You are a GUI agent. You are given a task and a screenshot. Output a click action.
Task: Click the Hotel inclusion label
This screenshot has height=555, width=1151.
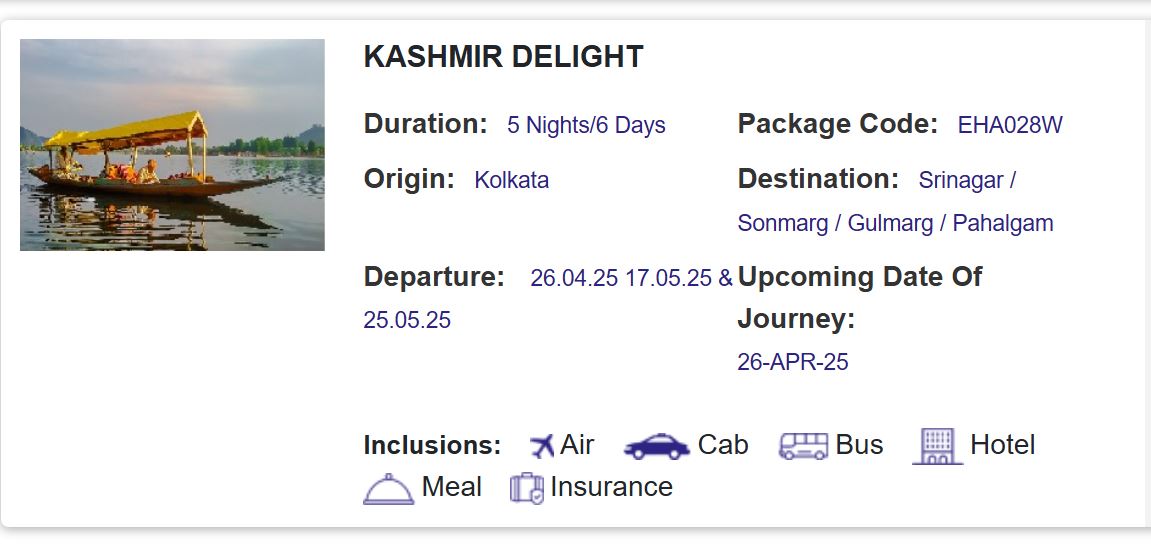click(x=1002, y=445)
